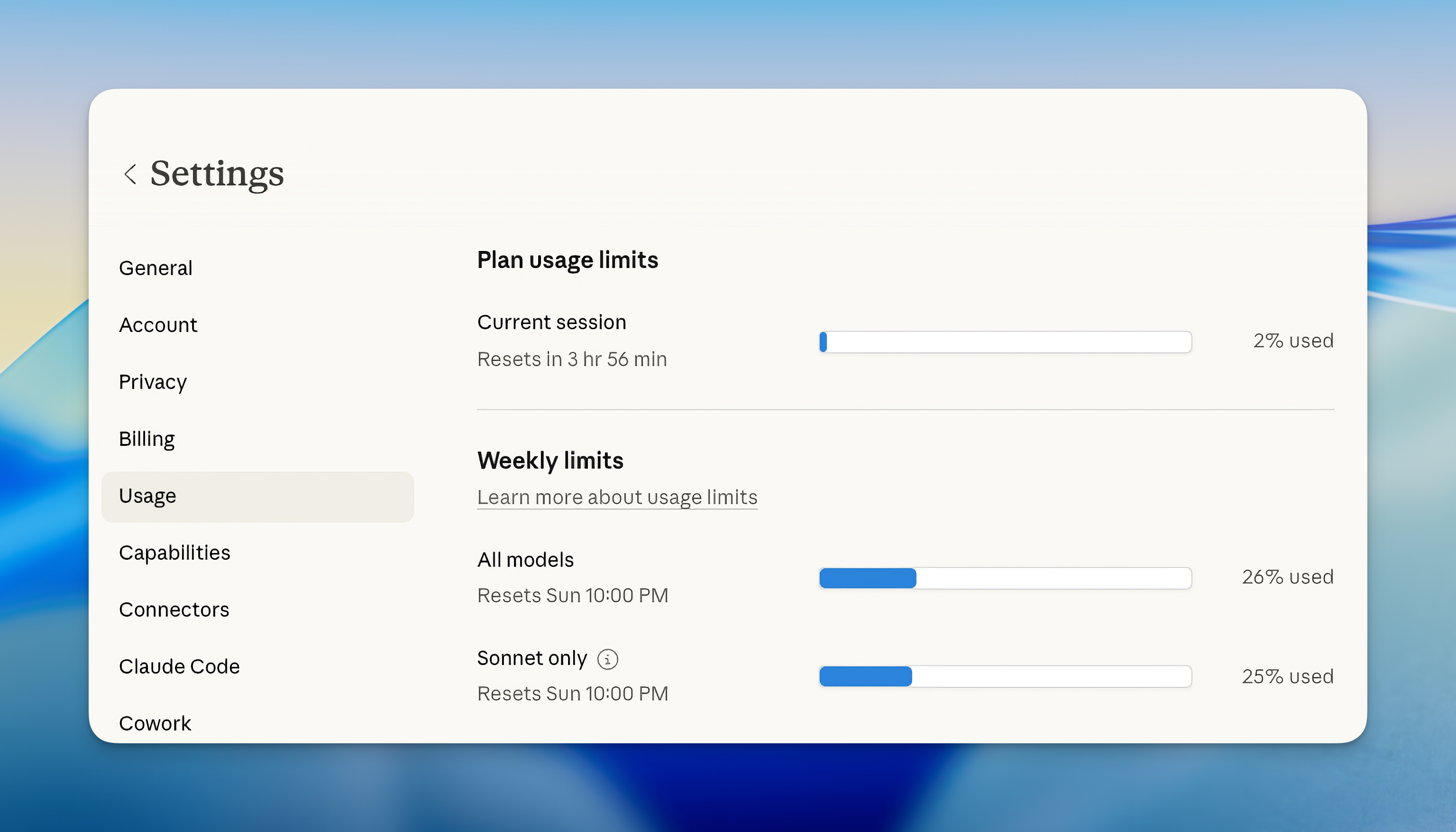
Task: Switch to the Privacy section
Action: (x=257, y=382)
